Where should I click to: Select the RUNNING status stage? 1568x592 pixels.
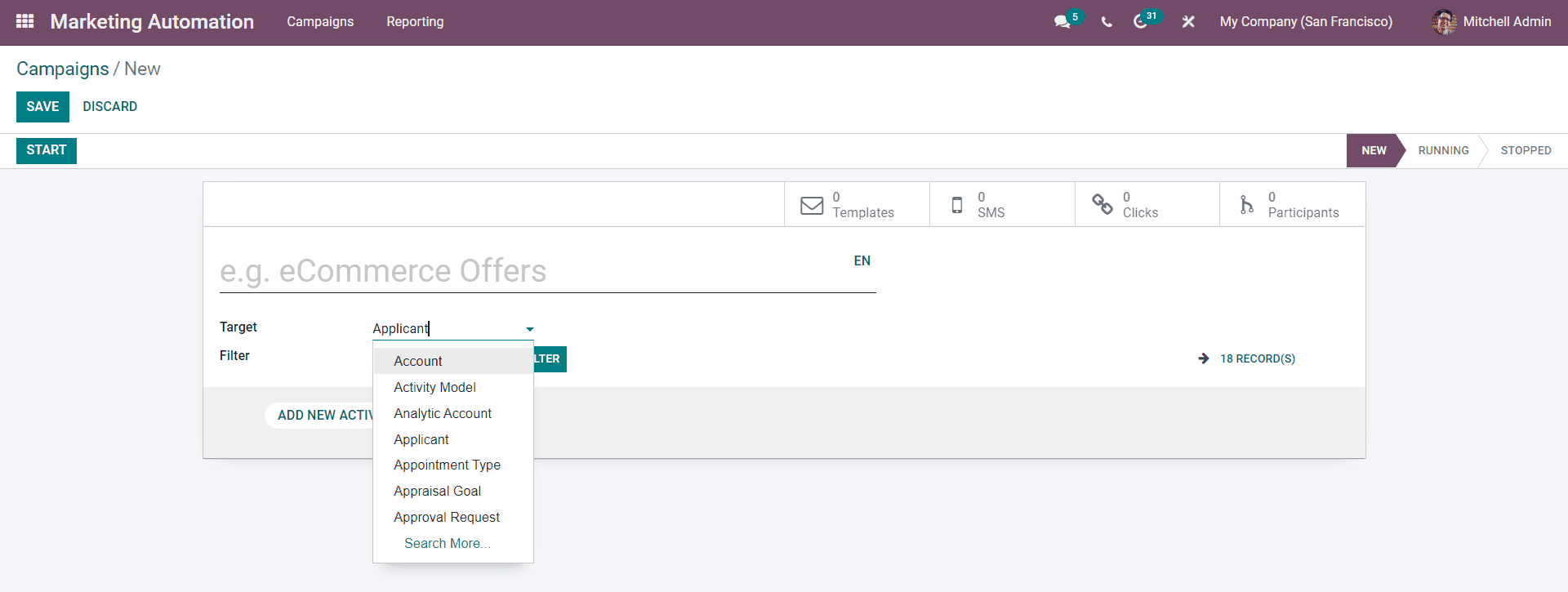coord(1443,150)
